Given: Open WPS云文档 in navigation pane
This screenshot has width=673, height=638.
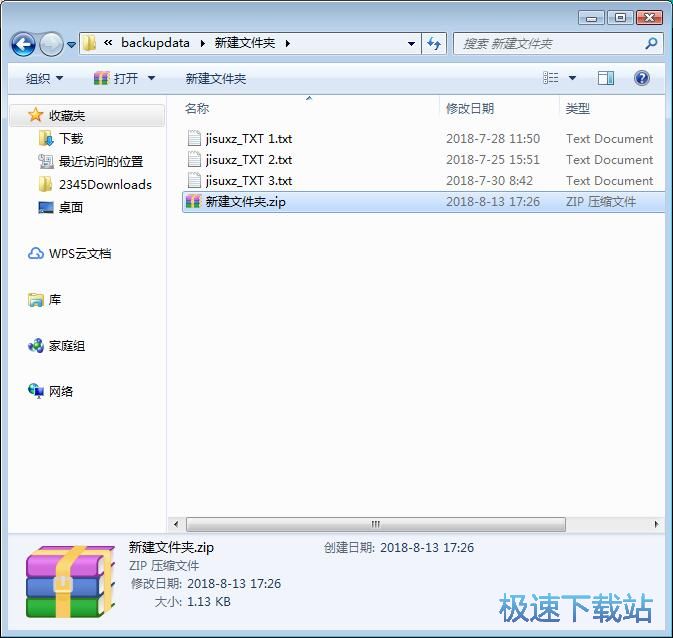Looking at the screenshot, I should point(80,254).
